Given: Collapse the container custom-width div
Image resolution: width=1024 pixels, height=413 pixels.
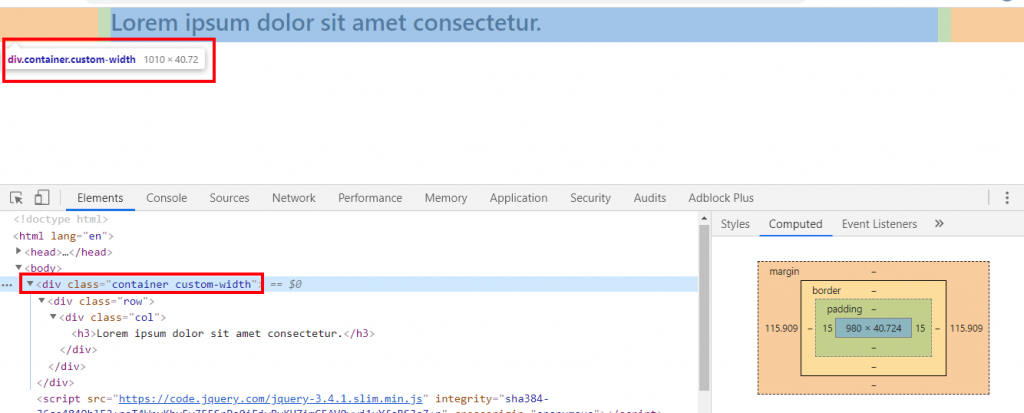Looking at the screenshot, I should 30,284.
